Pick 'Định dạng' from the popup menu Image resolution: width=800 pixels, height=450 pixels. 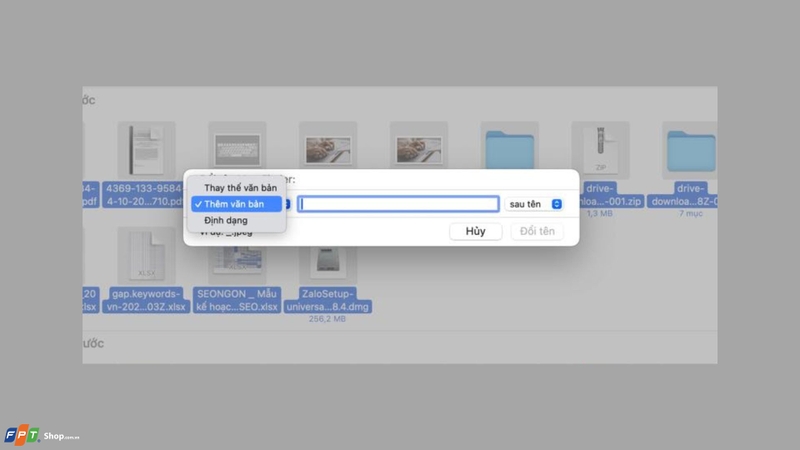[x=236, y=220]
